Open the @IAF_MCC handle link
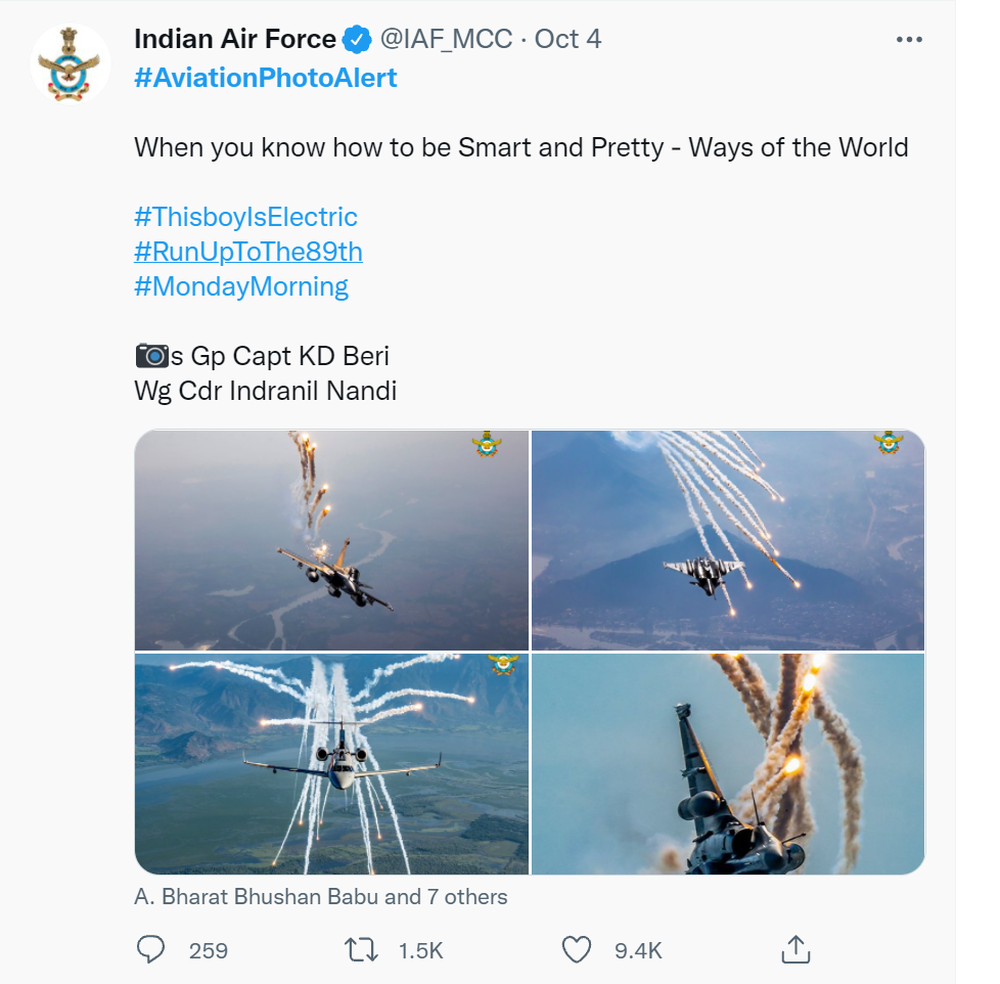The height and width of the screenshot is (984, 1000). pyautogui.click(x=446, y=40)
